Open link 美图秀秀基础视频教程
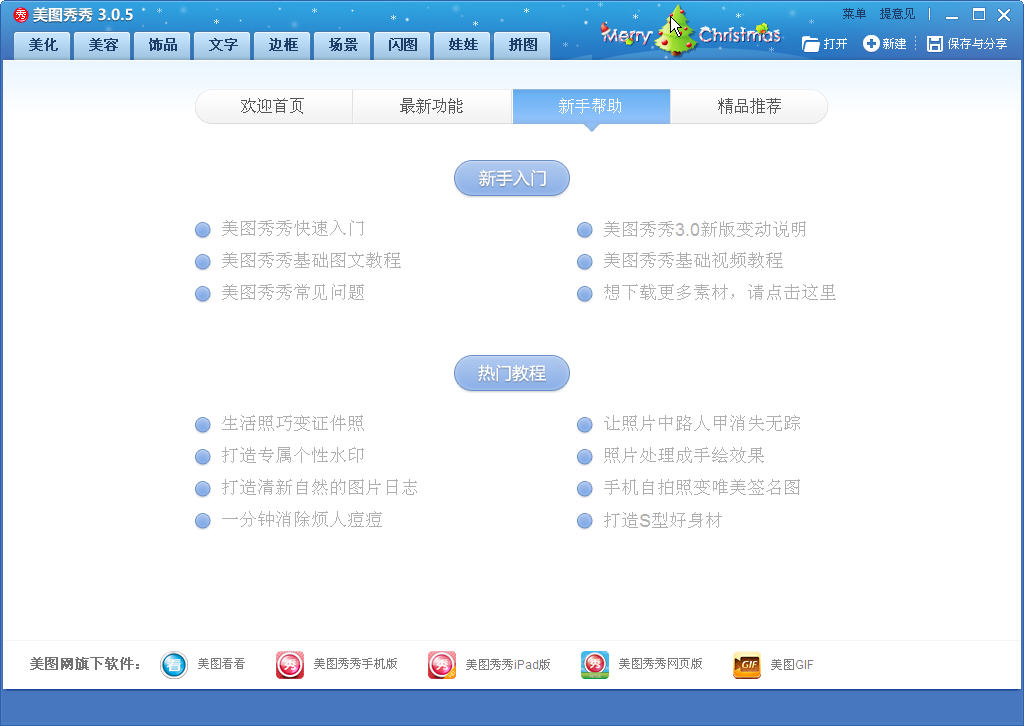 click(x=693, y=260)
